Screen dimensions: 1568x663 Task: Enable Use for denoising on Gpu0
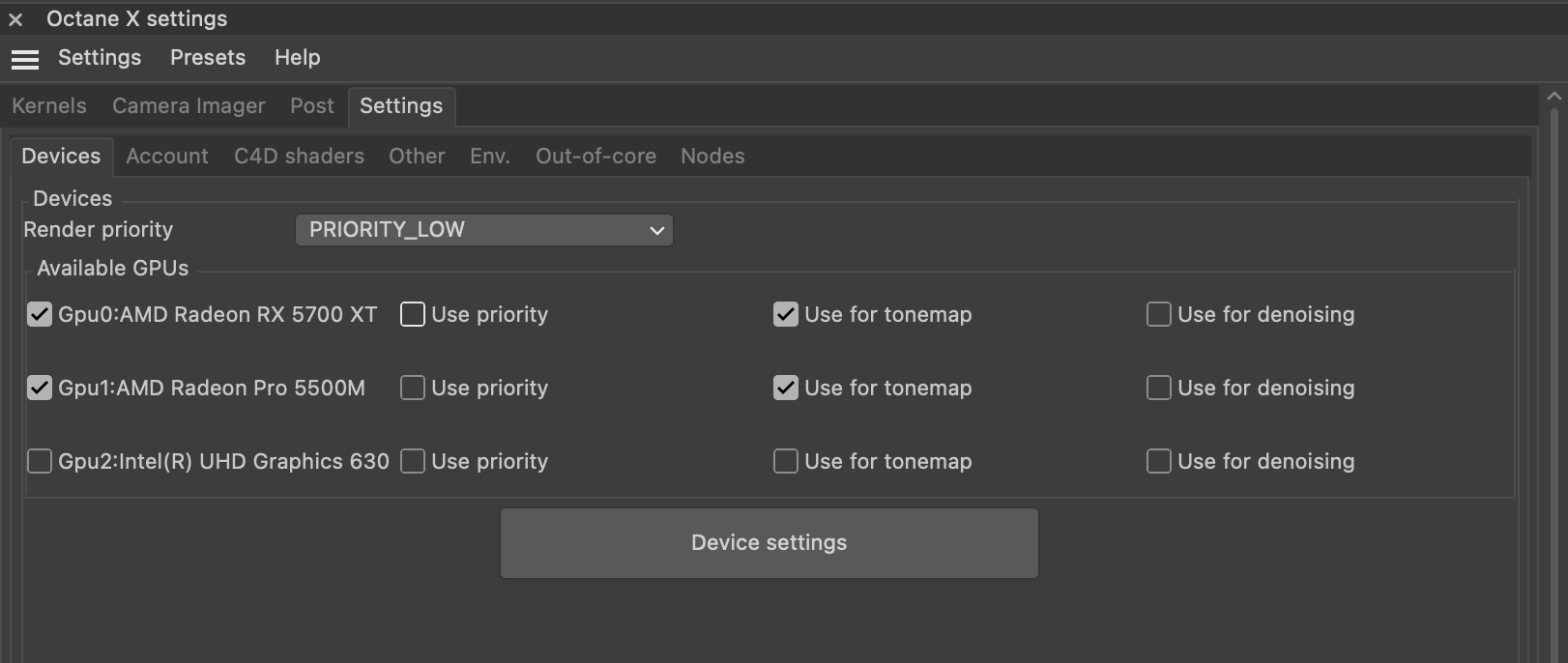[1159, 314]
